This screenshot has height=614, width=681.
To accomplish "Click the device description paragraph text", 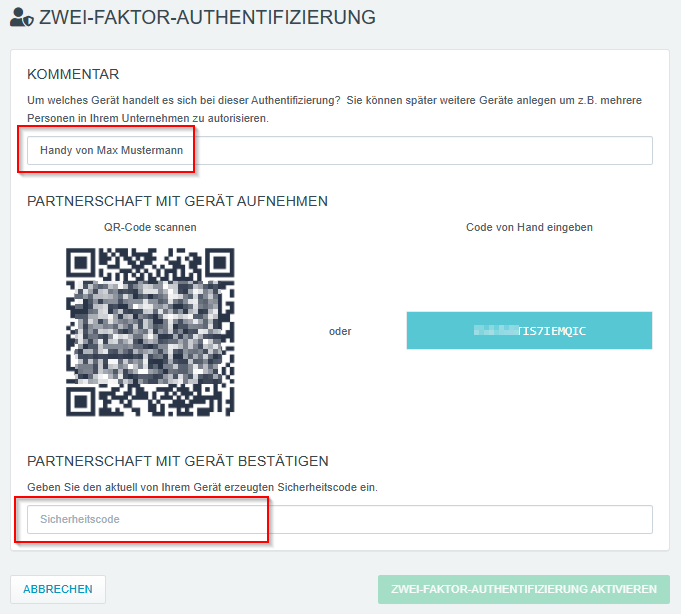I will tap(334, 109).
